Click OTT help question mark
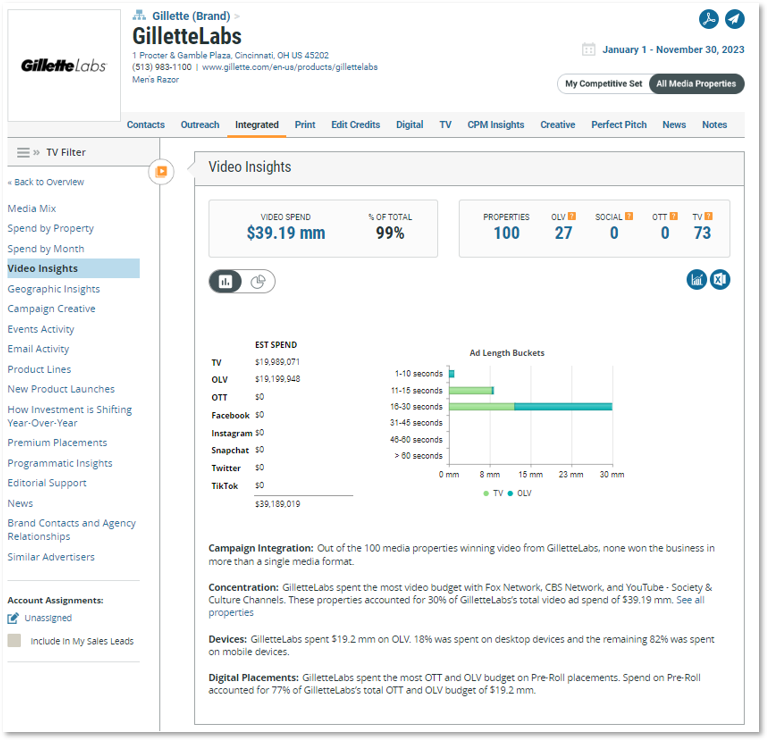This screenshot has height=741, width=768. 673,216
